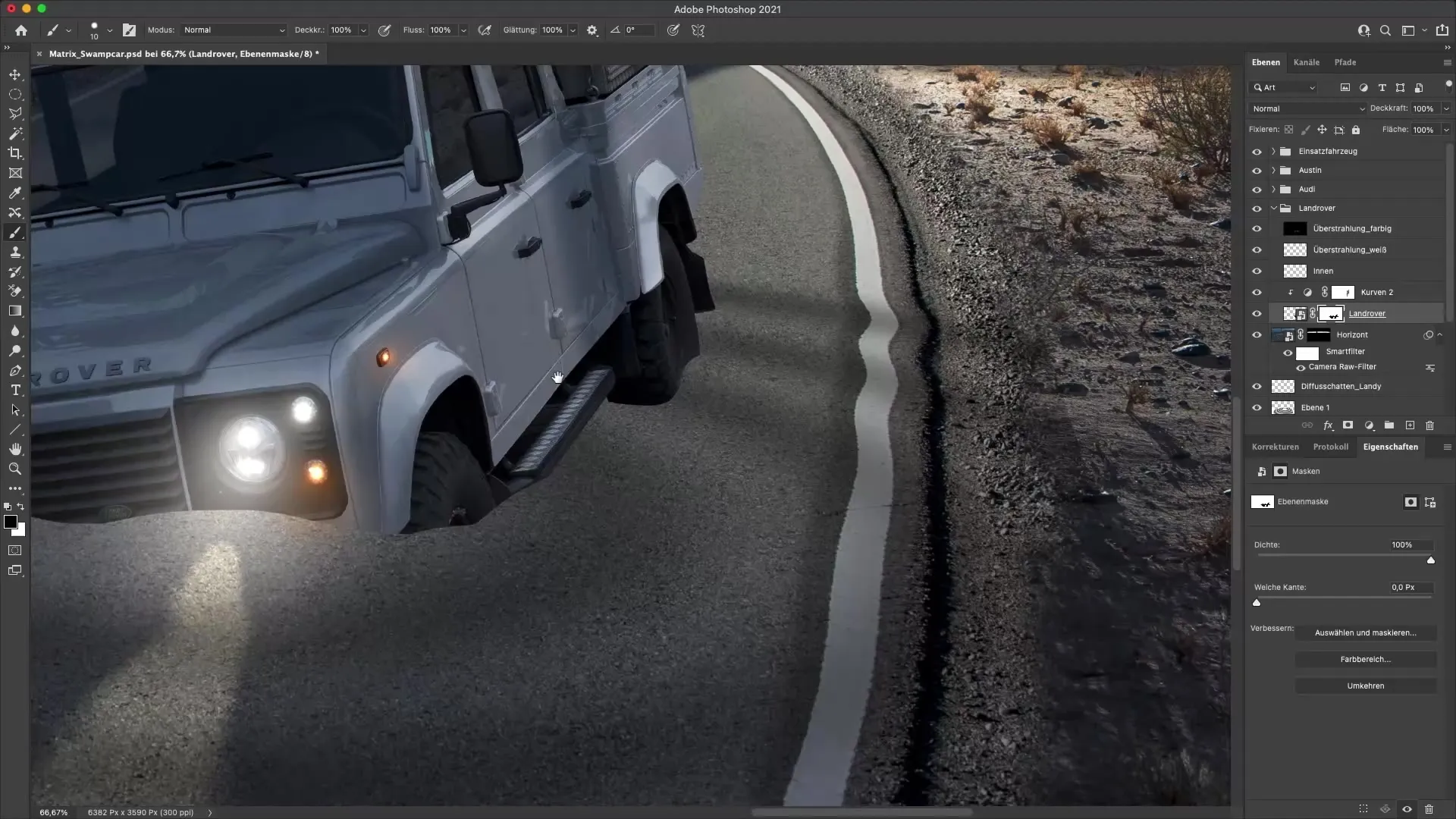Select the Move tool
Screen dimensions: 1456x819
click(x=15, y=74)
